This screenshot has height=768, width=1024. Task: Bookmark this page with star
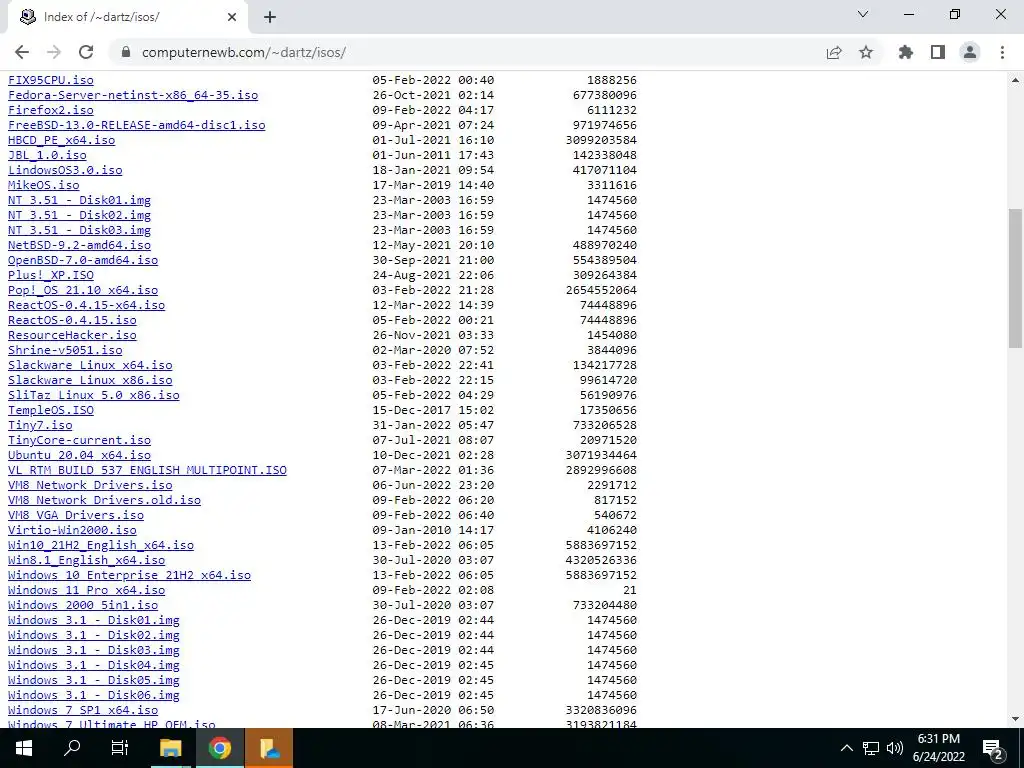click(x=866, y=52)
